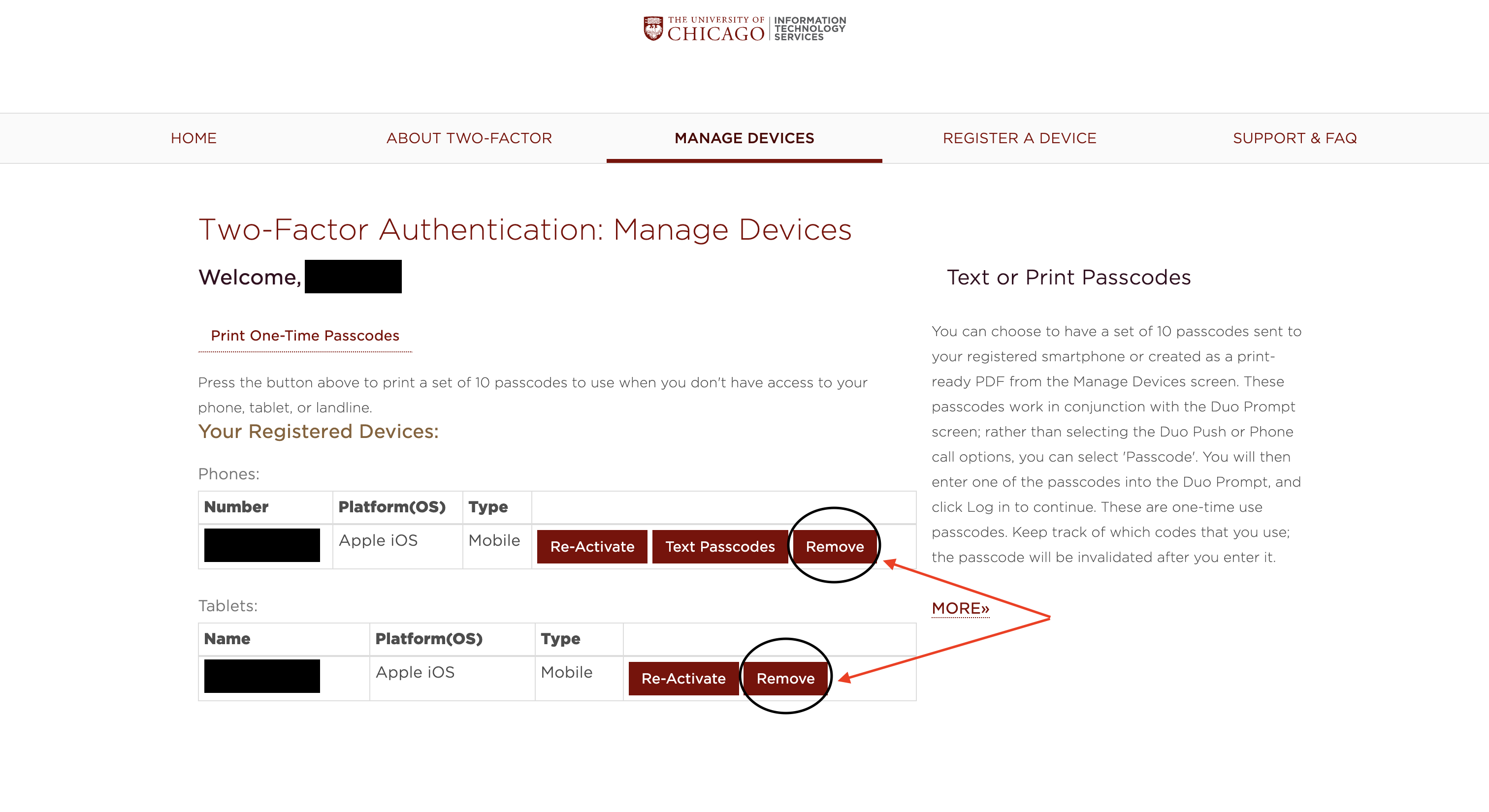Image resolution: width=1489 pixels, height=812 pixels.
Task: Open the ABOUT TWO-FACTOR page
Action: [469, 138]
